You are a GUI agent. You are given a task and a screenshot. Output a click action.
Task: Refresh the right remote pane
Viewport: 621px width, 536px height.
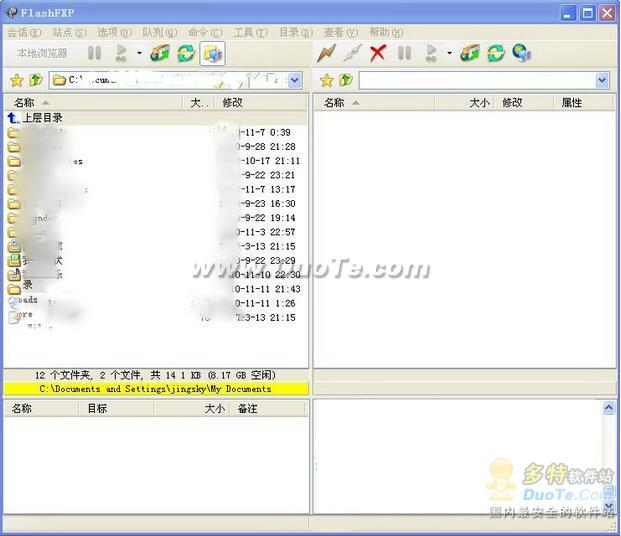click(x=496, y=53)
